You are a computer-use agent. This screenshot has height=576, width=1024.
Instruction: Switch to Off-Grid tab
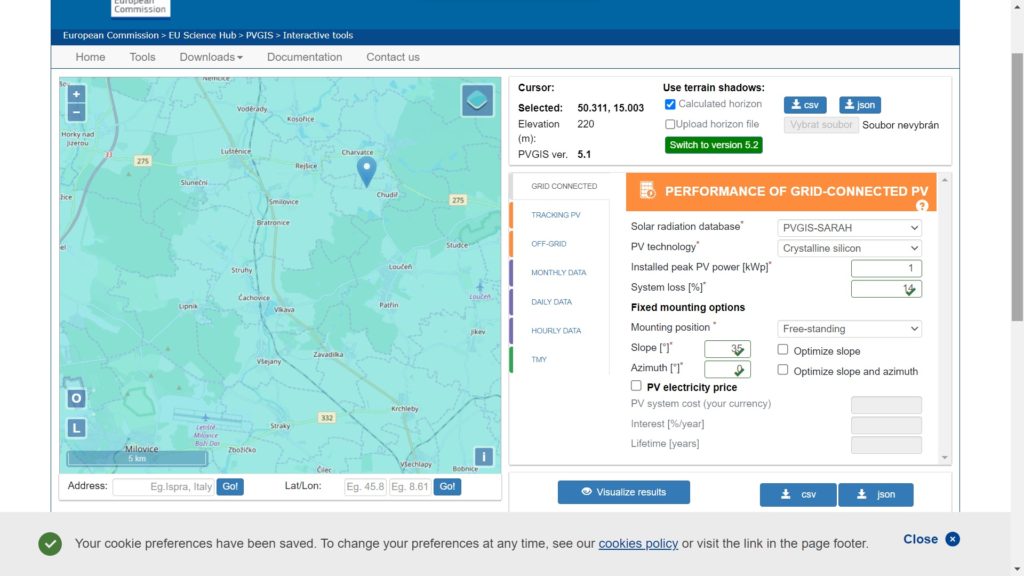point(549,244)
